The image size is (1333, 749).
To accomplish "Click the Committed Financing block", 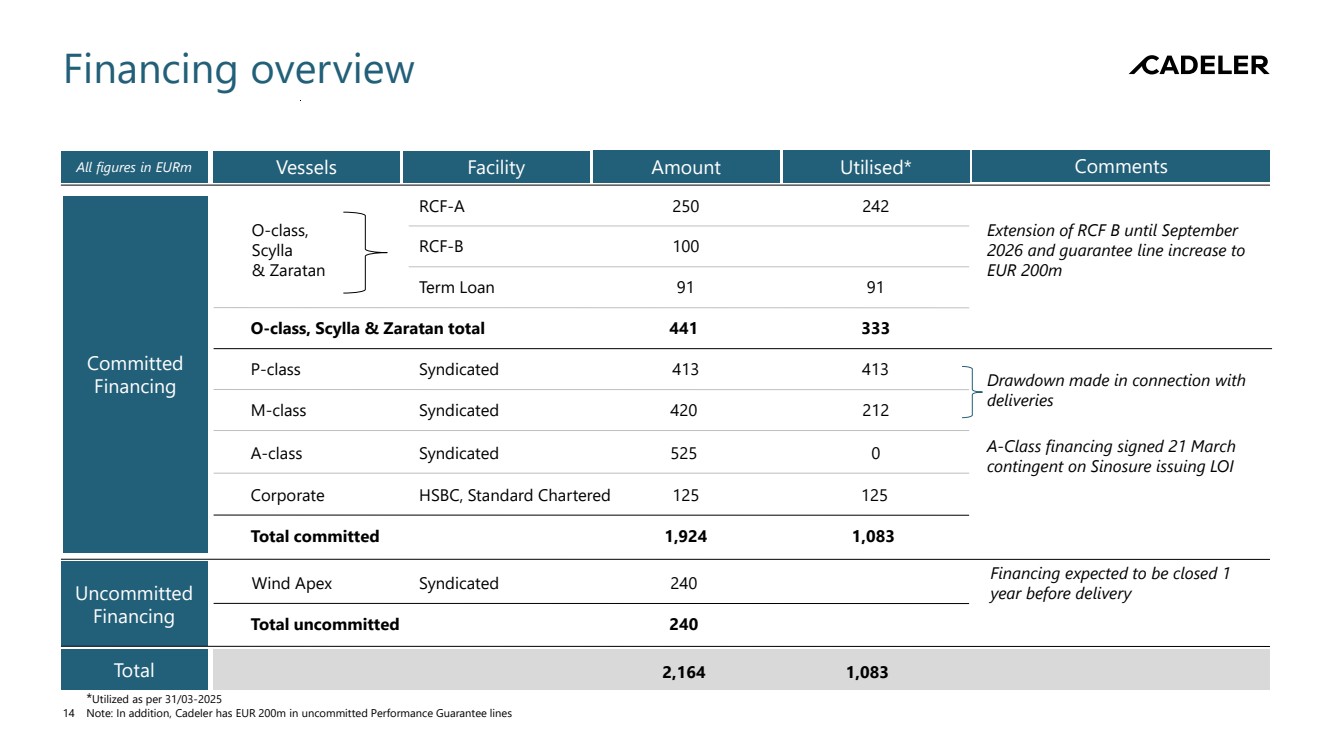I will (135, 375).
